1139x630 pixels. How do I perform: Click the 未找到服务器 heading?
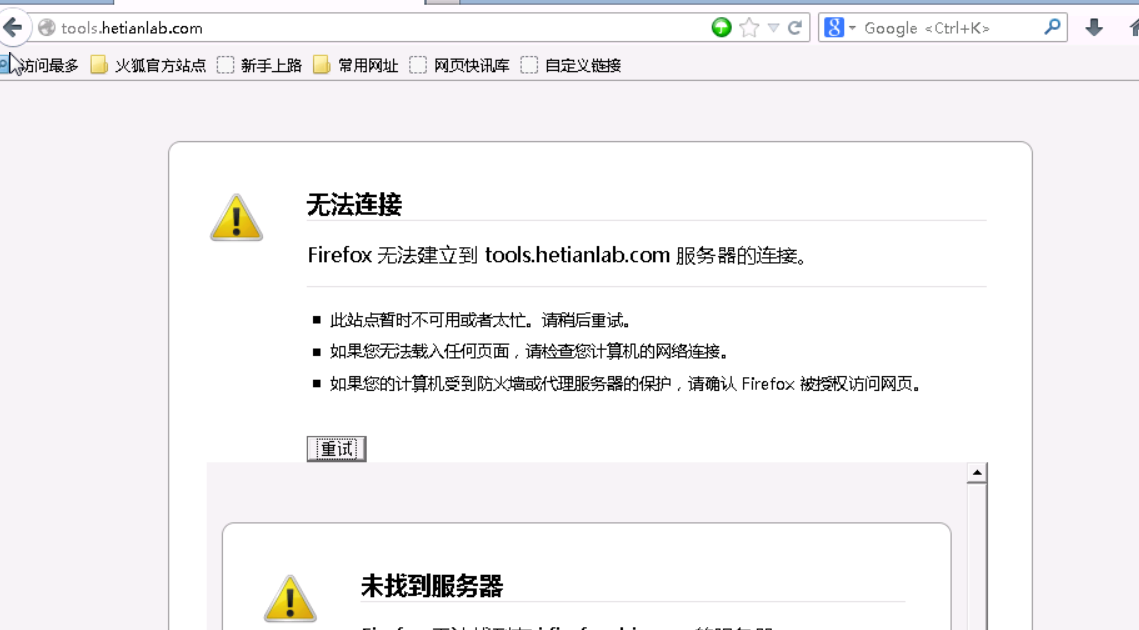pos(432,586)
